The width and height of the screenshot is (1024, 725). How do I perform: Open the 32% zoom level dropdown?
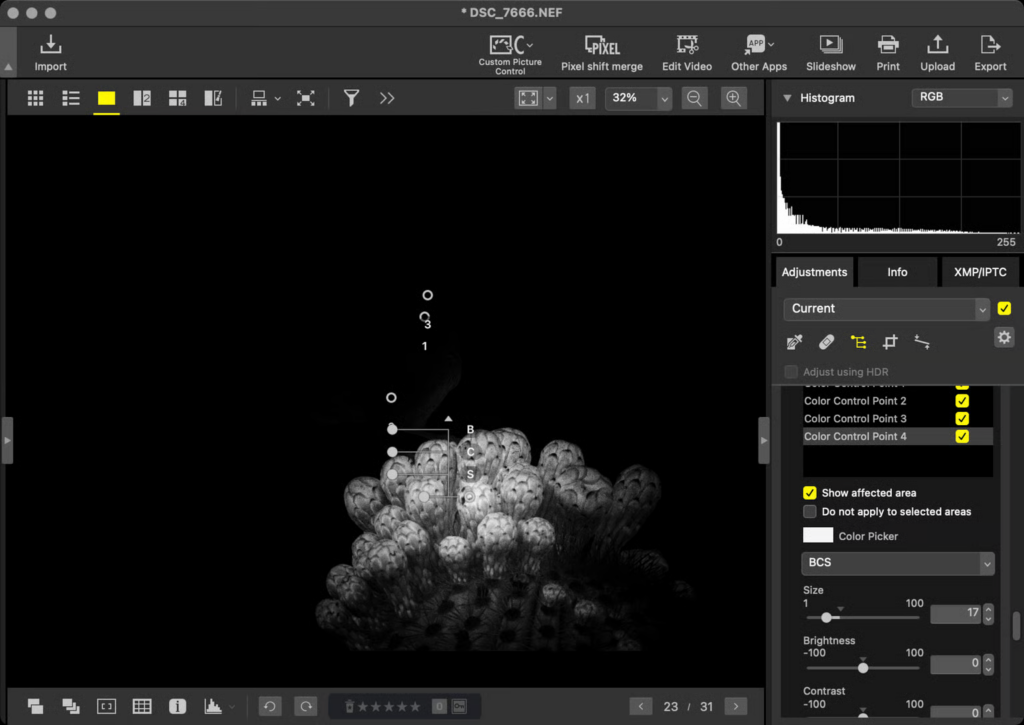point(664,98)
